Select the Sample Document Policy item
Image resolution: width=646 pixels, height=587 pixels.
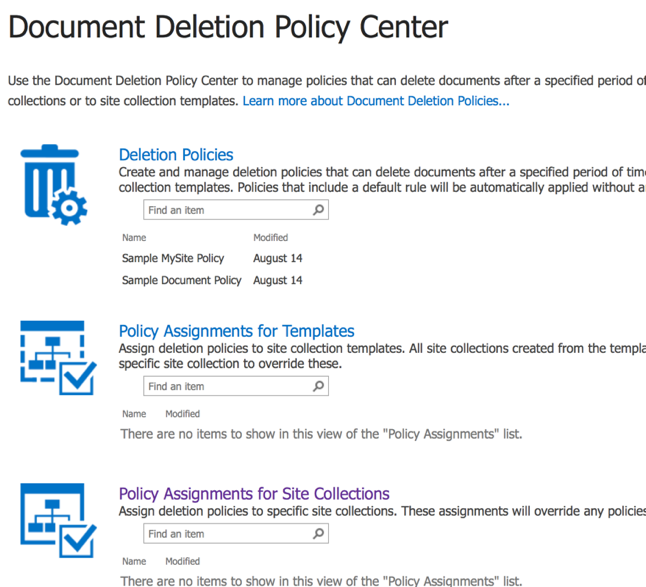click(181, 280)
